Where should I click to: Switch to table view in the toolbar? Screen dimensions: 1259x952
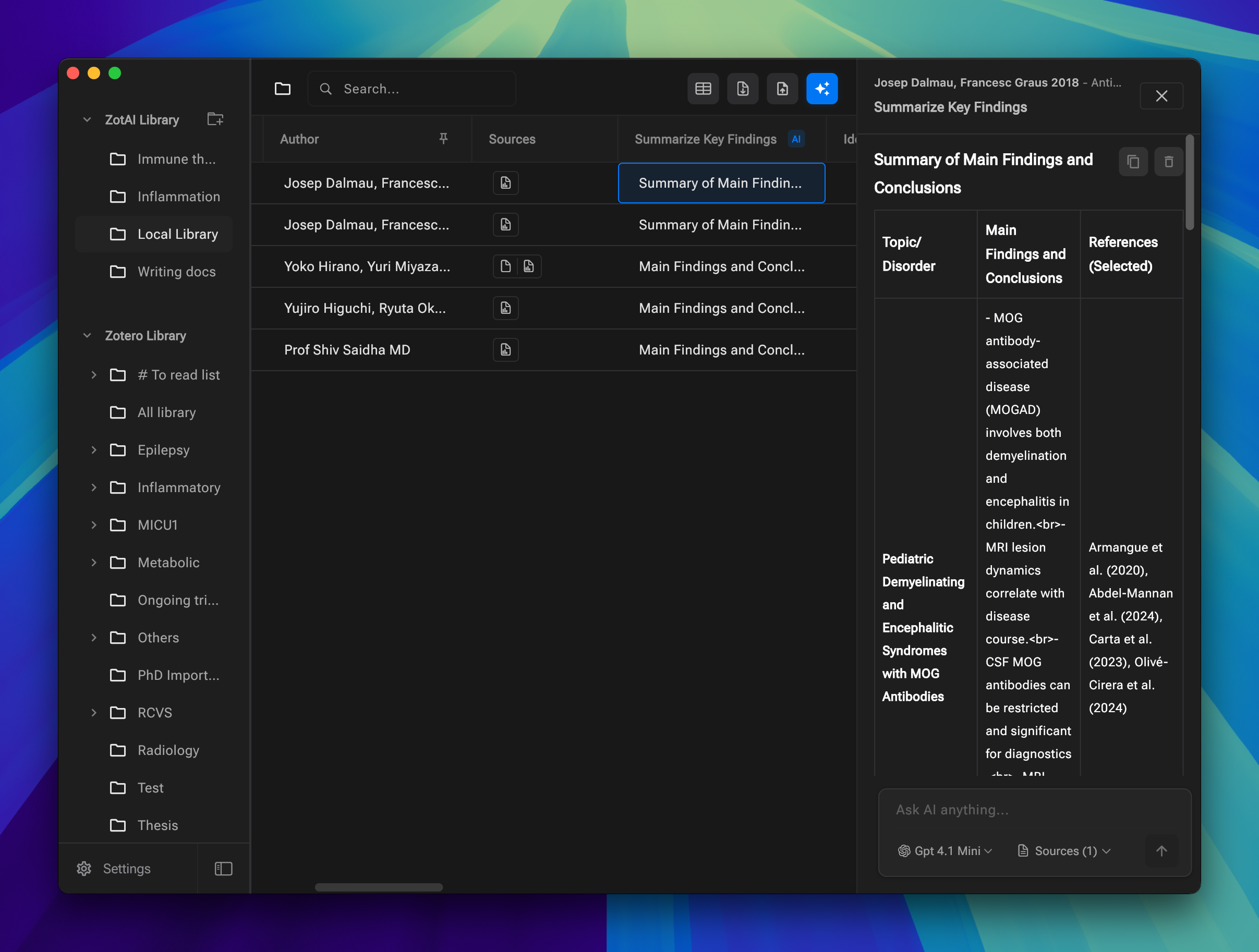coord(703,89)
